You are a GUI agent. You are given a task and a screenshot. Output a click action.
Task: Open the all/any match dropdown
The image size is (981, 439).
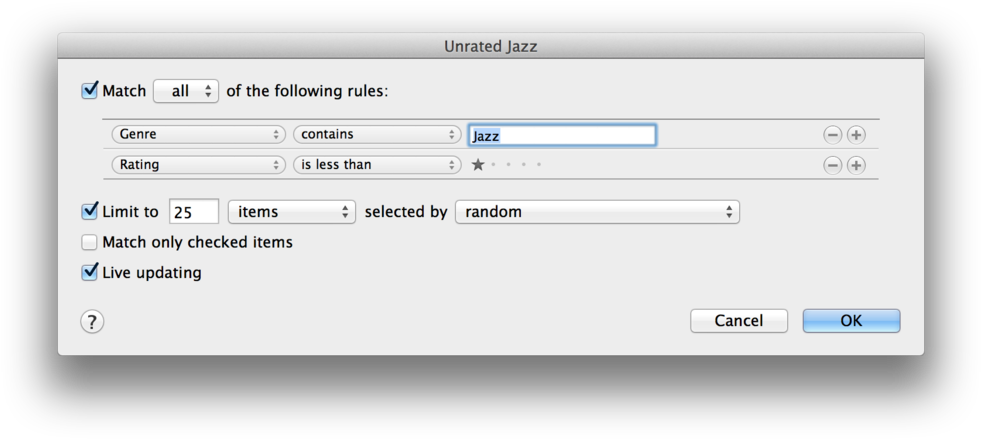point(186,91)
